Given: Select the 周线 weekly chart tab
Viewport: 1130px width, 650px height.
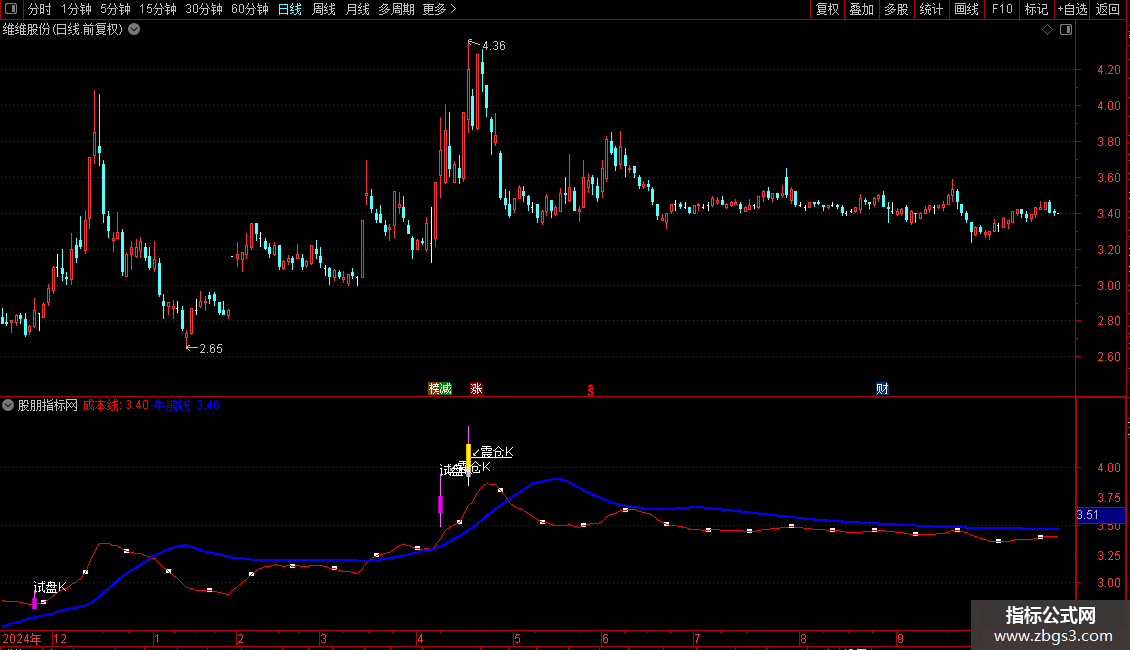Looking at the screenshot, I should click(x=324, y=9).
